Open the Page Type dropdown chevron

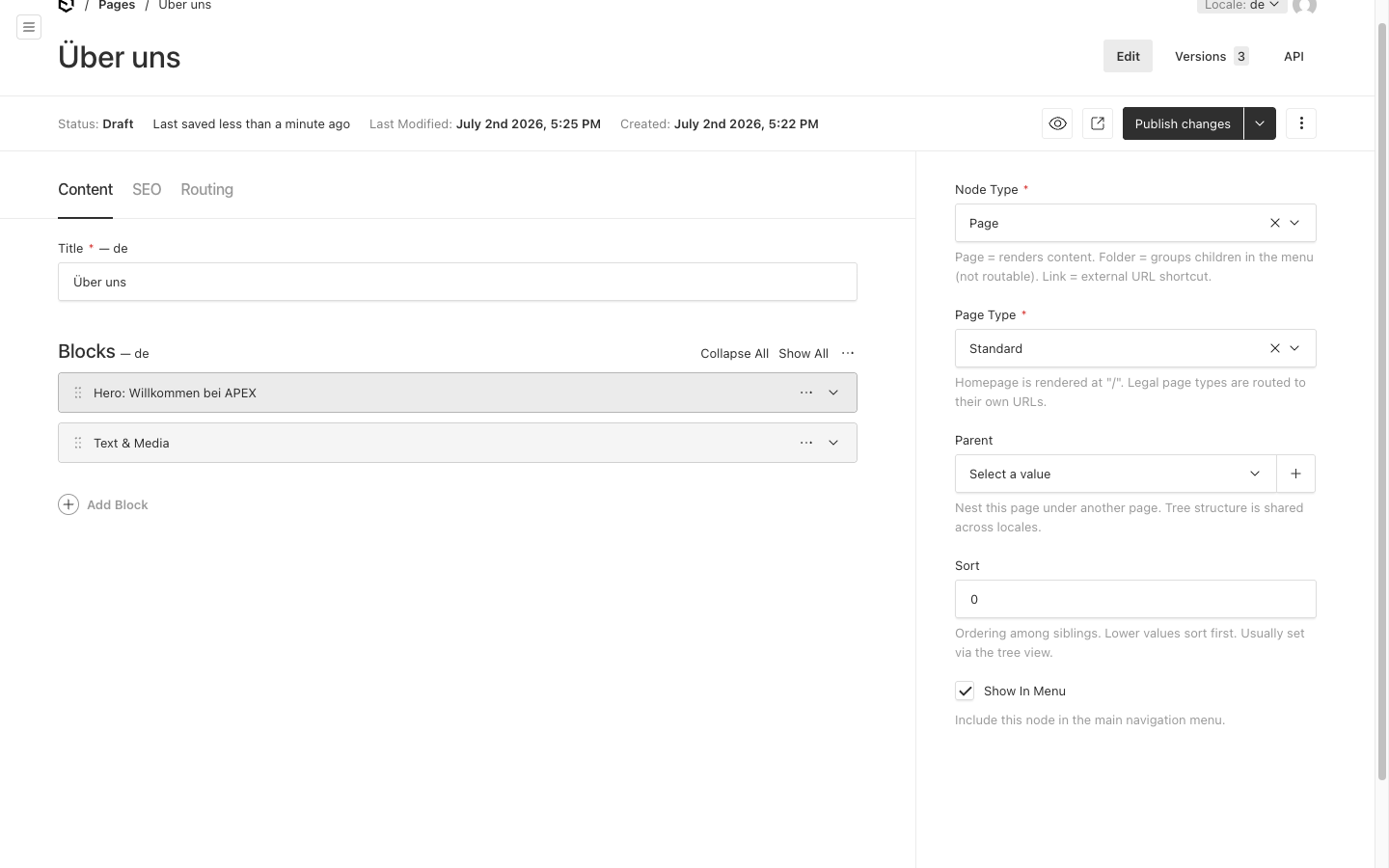click(x=1294, y=348)
